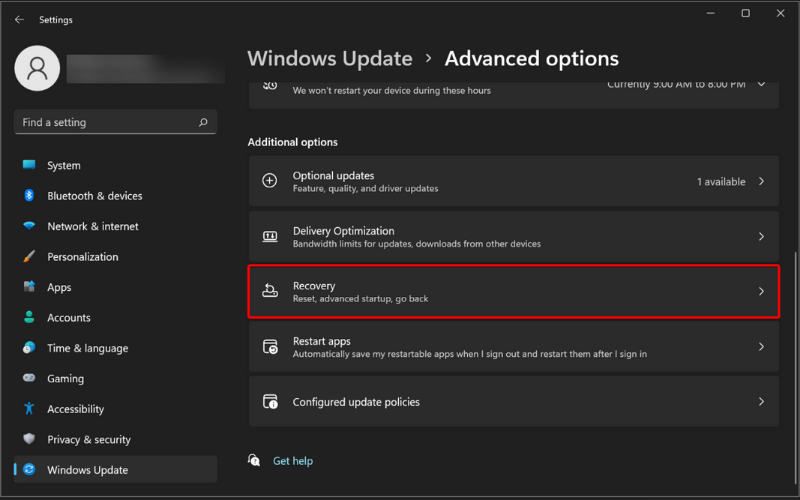Click 'We won't restart your device' text

pos(391,90)
